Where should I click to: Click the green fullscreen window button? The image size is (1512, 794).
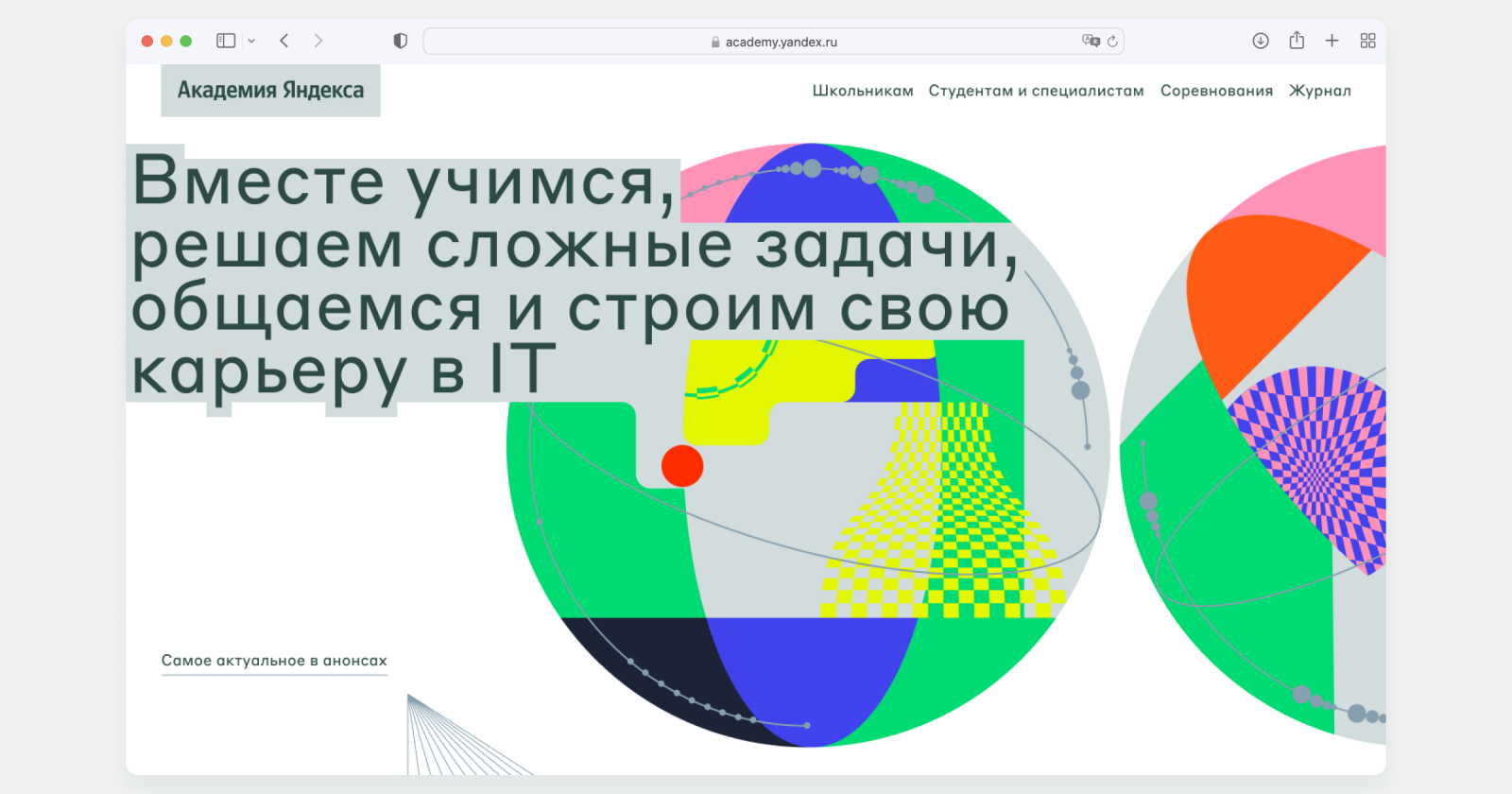point(186,41)
